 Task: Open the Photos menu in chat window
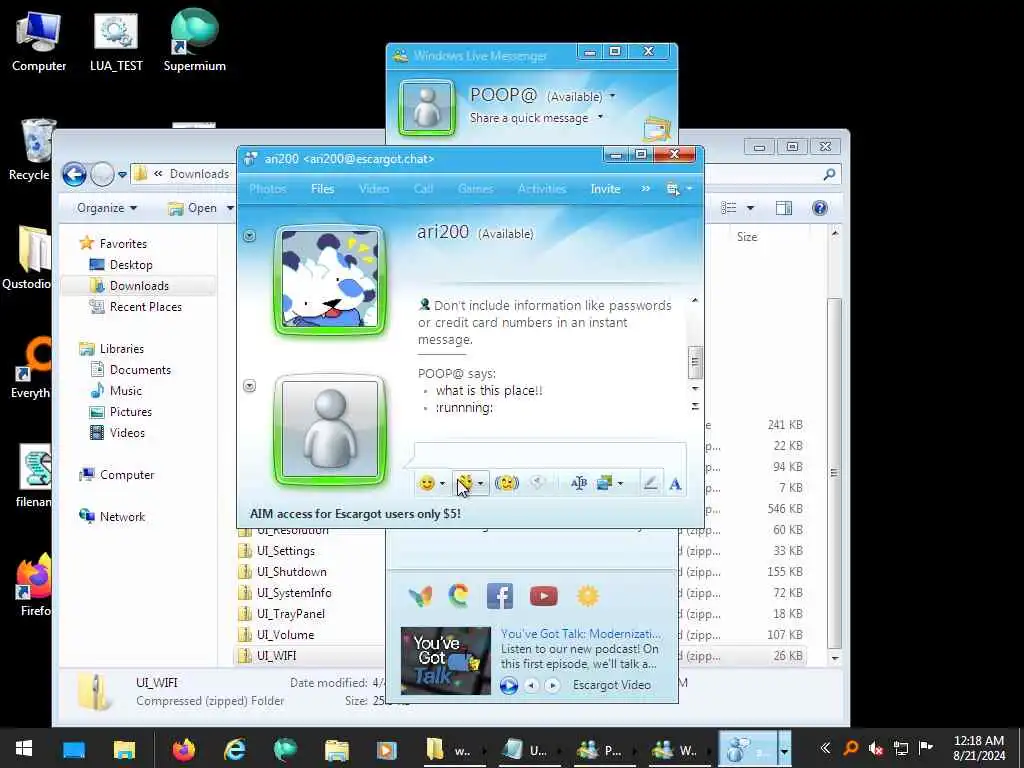tap(268, 189)
